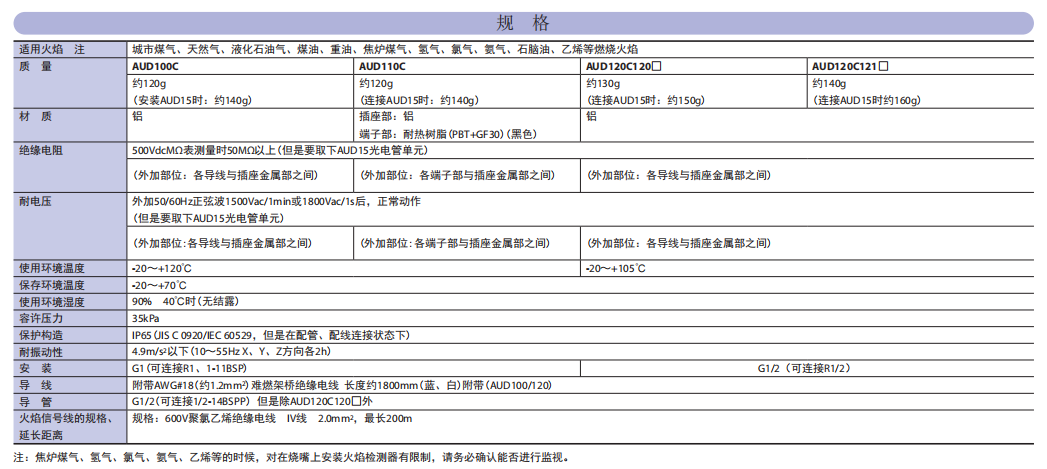
Task: Click the 约130g weight value
Action: [604, 83]
